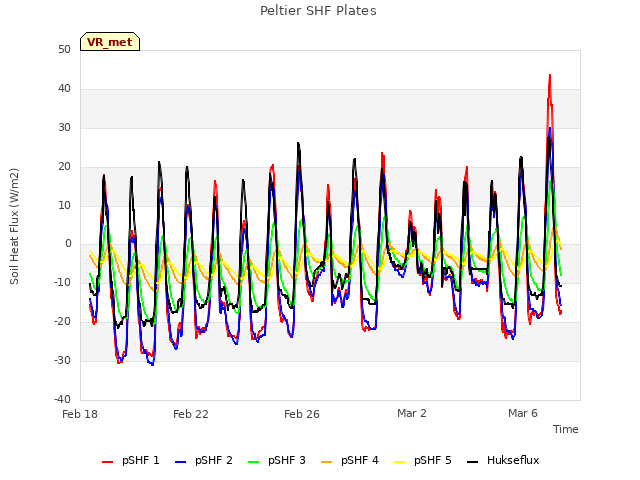640x480 pixels.
Task: Click the green pSHF 3 legend marker
Action: click(253, 462)
